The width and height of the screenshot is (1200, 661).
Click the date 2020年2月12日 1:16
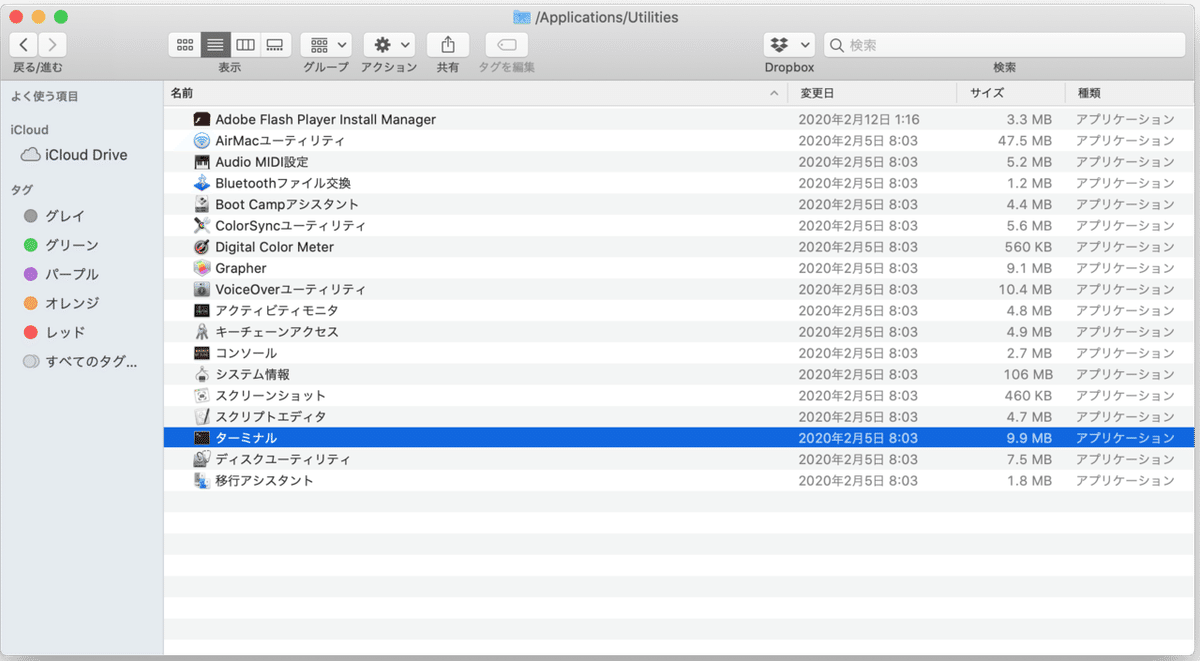coord(859,120)
